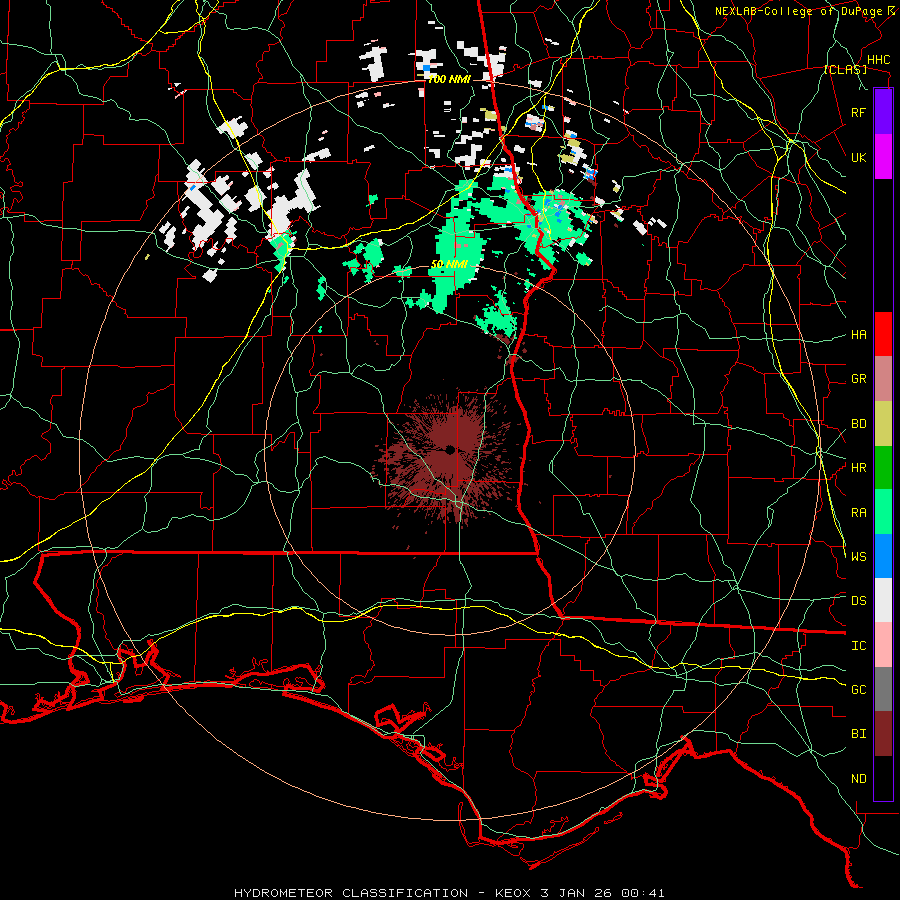Click the DS white legend swatch
This screenshot has width=900, height=900.
(x=883, y=600)
